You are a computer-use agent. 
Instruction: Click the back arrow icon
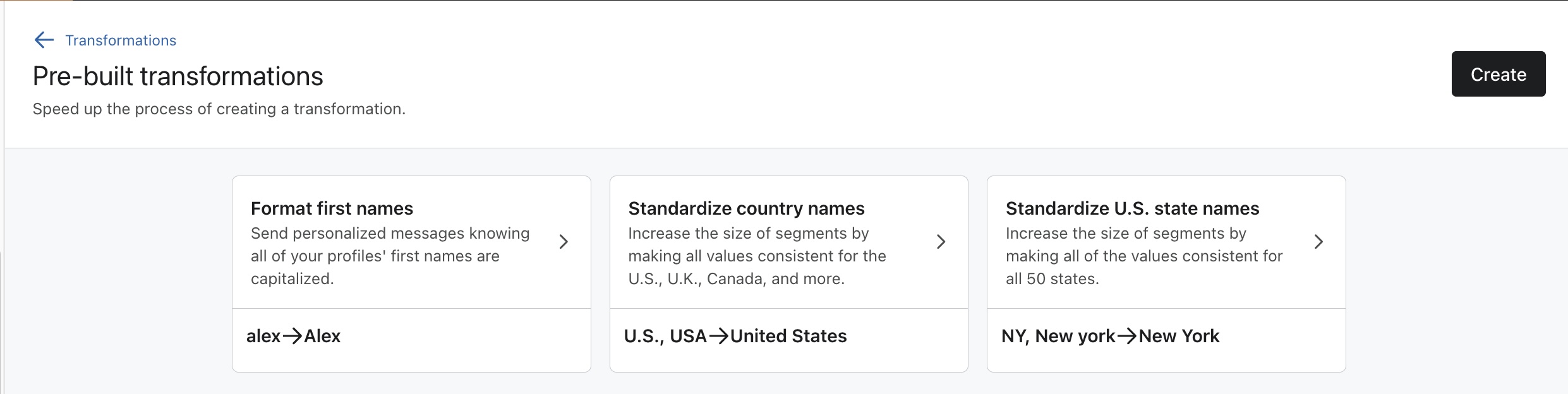44,40
